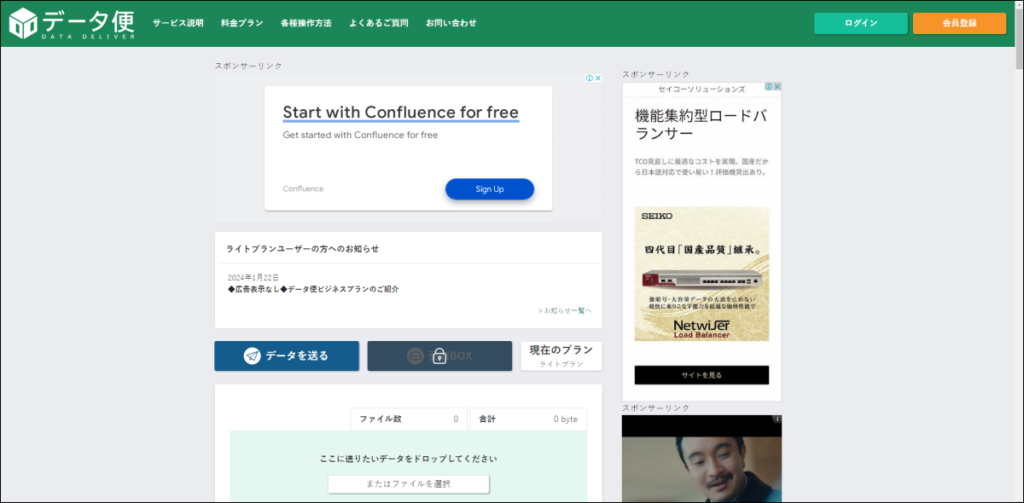Click またはファイルを選択 button
This screenshot has height=503, width=1024.
pos(408,484)
